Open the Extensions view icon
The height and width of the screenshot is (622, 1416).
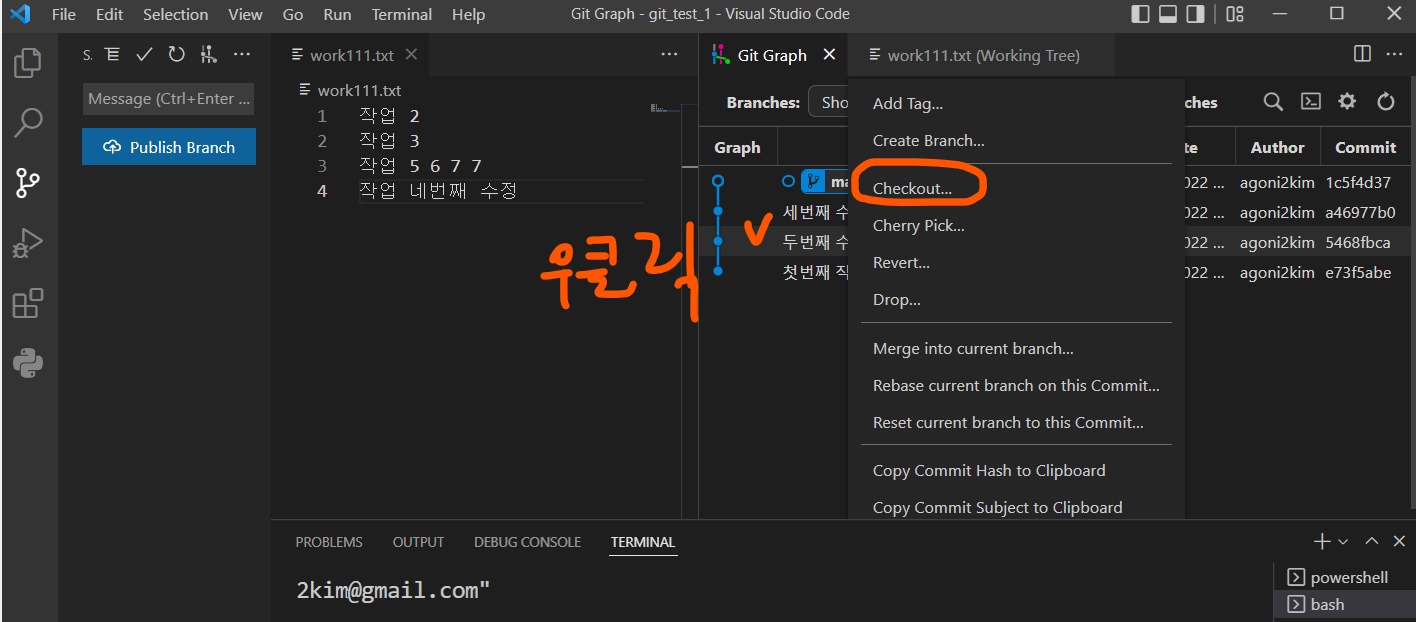pyautogui.click(x=28, y=303)
